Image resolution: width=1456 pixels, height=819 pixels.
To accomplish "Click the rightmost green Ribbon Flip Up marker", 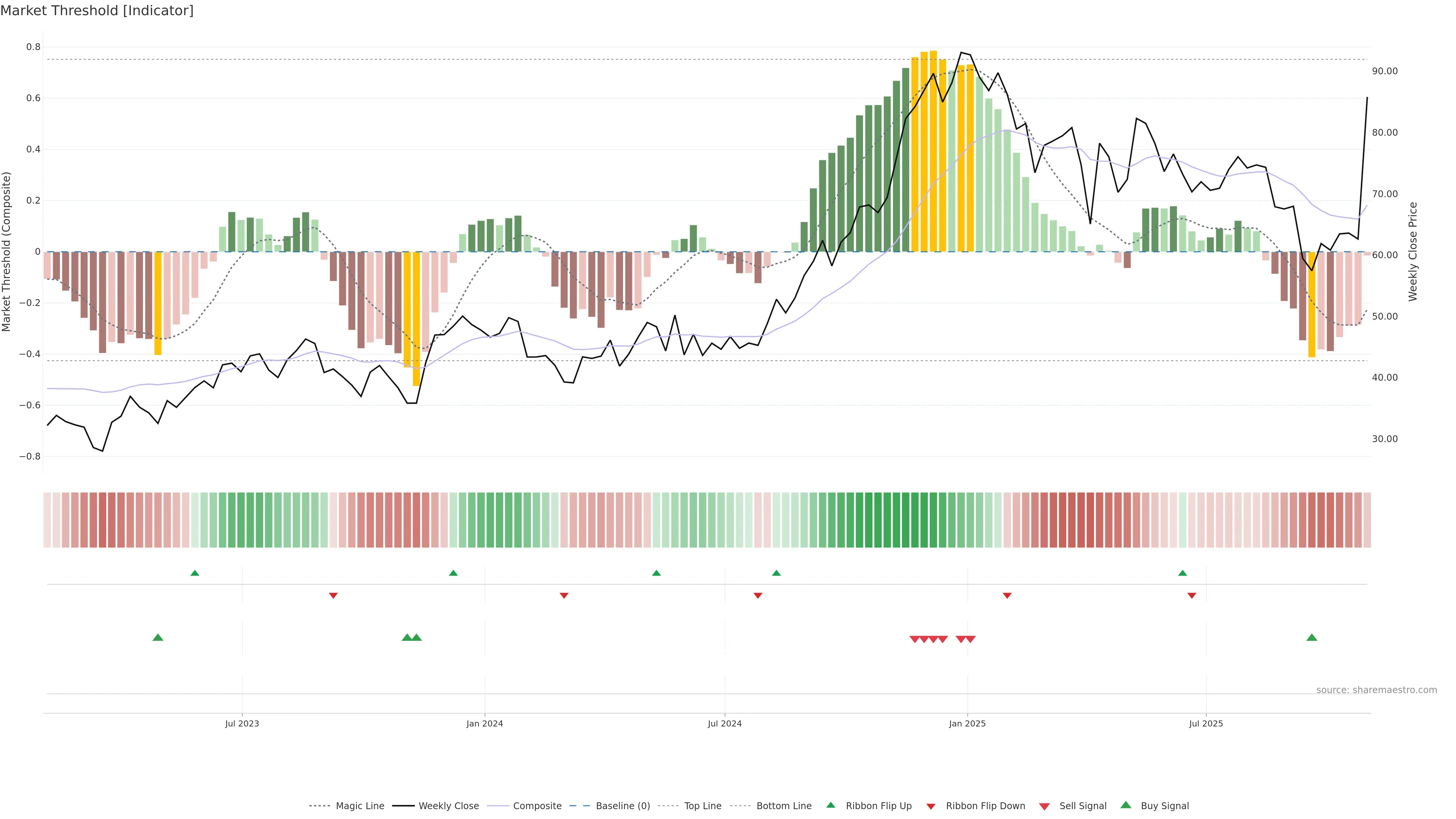I will coord(1183,573).
